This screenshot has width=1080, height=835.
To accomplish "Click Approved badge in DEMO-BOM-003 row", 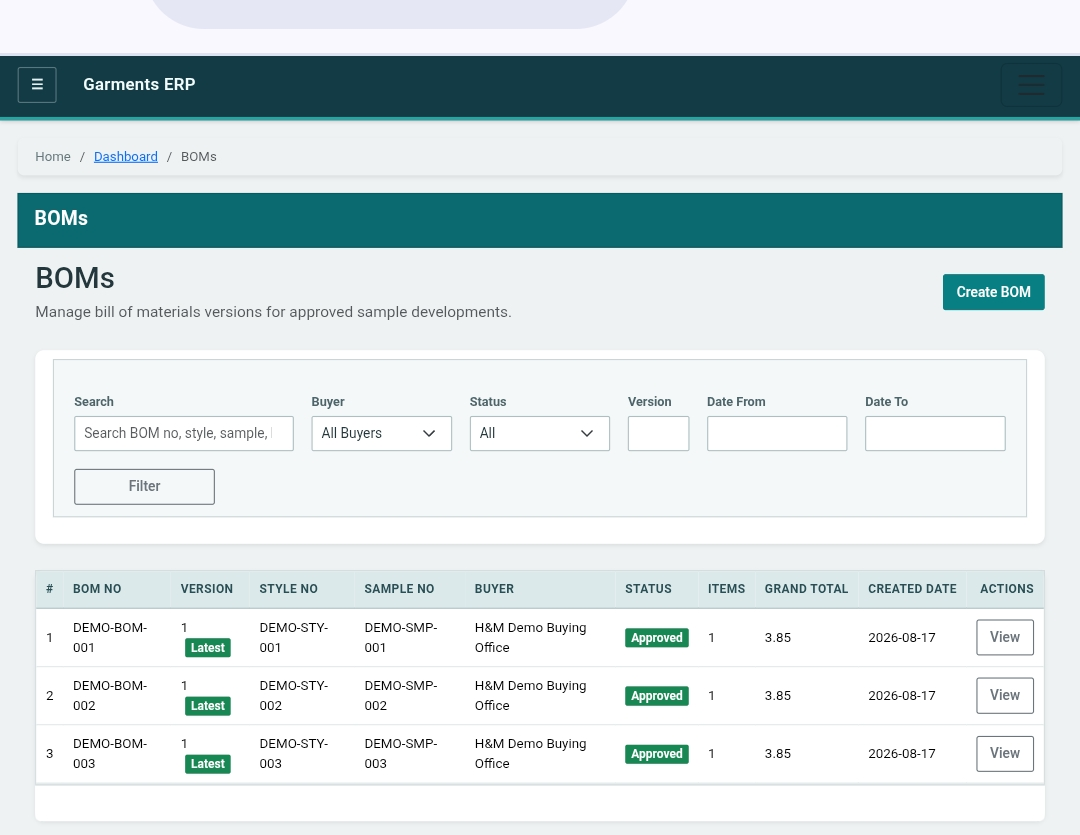I will pos(656,754).
